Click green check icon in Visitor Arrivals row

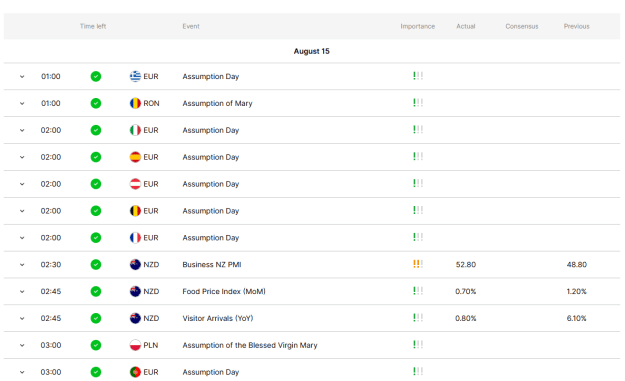click(x=96, y=318)
